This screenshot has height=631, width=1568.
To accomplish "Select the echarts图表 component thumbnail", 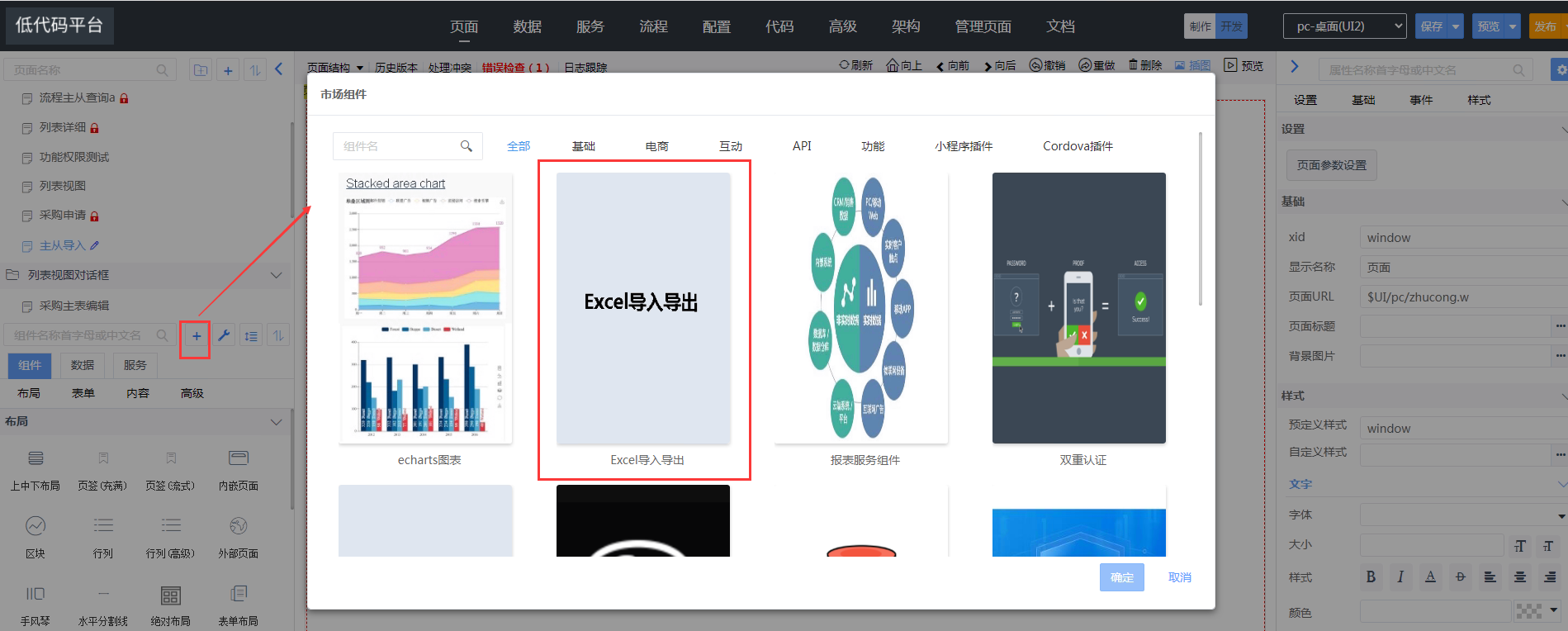I will pos(425,308).
